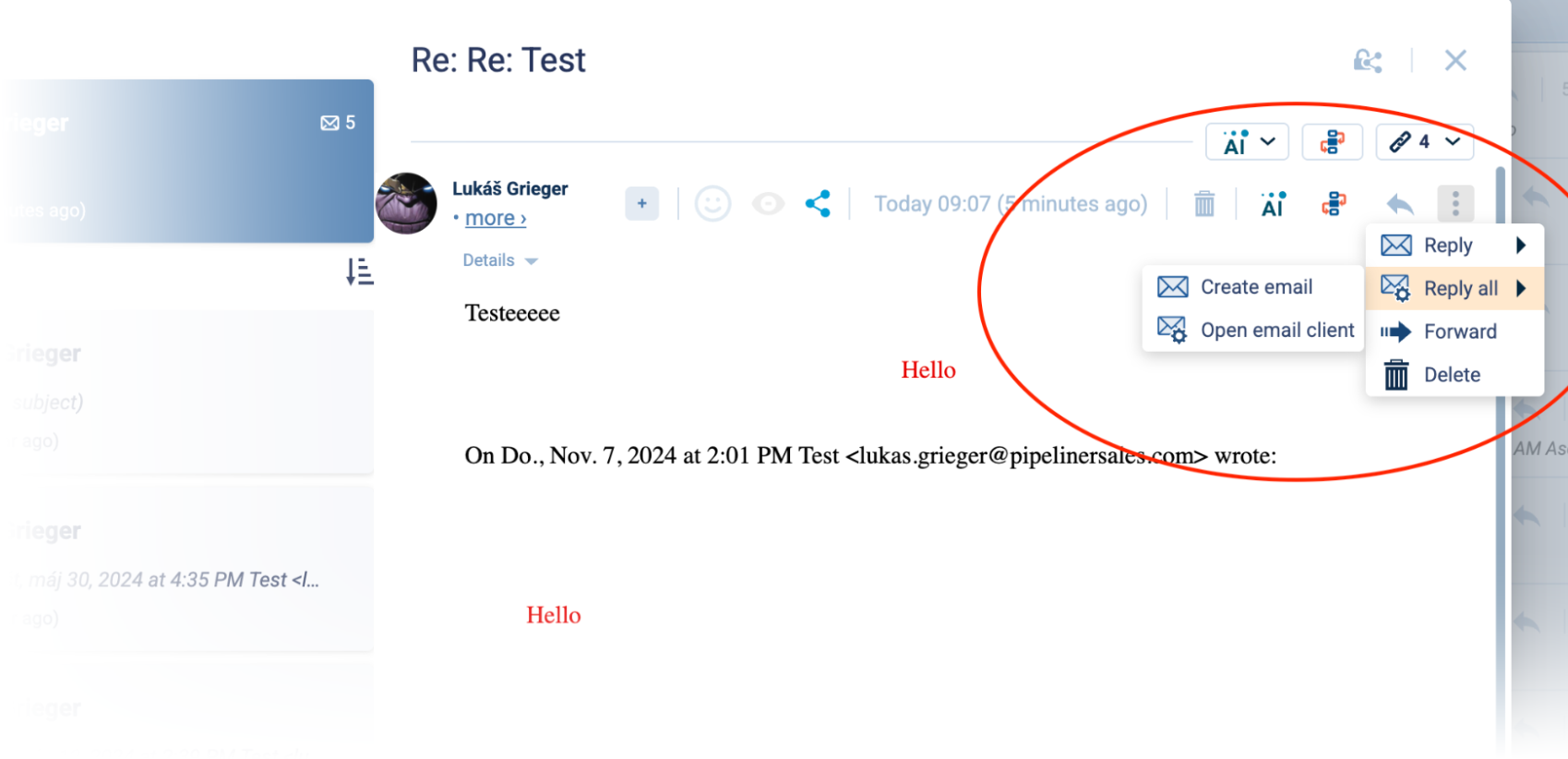
Task: Select Forward in the context menu
Action: [1454, 331]
